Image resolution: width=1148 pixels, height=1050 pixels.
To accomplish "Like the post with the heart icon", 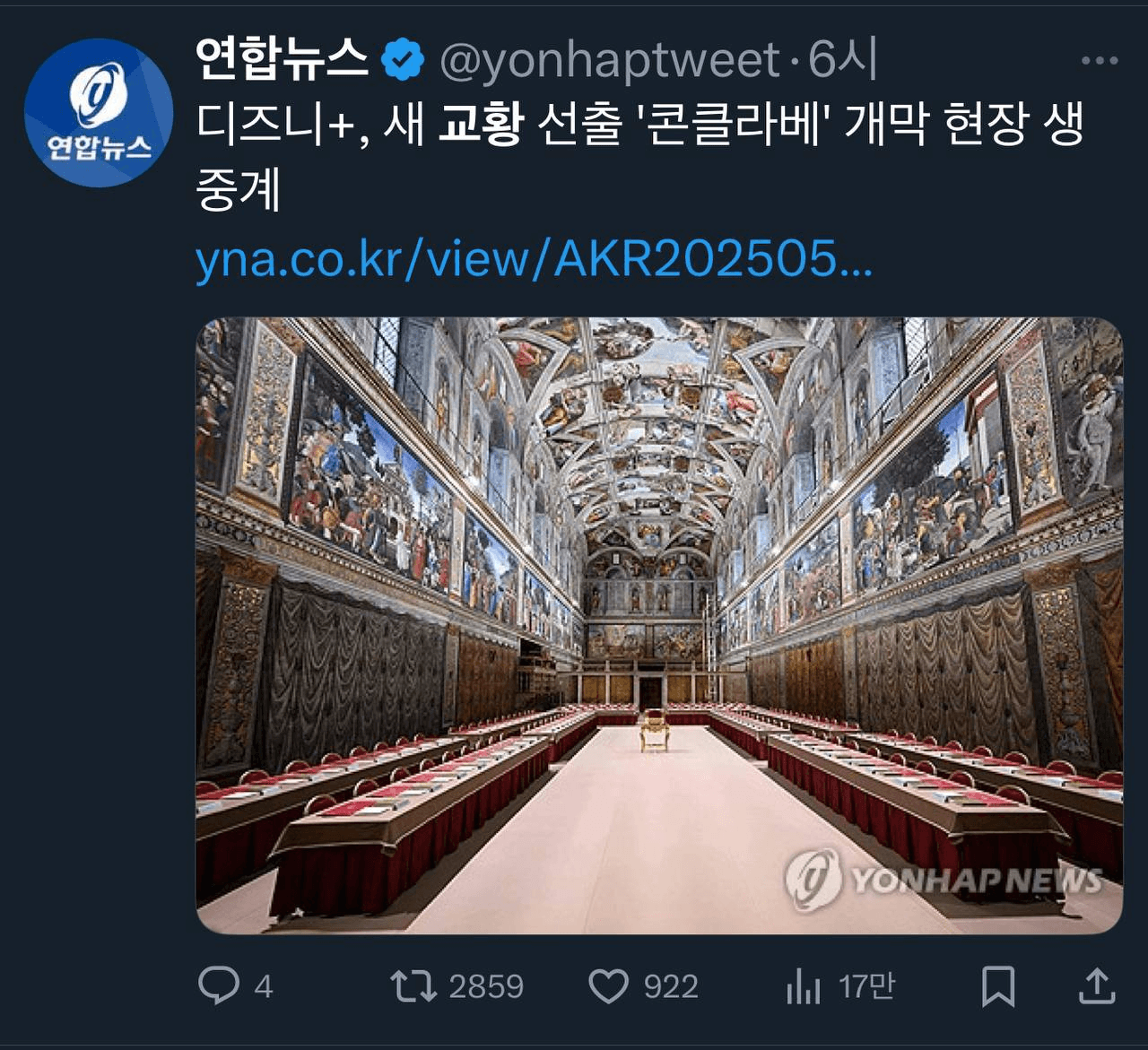I will tap(608, 986).
